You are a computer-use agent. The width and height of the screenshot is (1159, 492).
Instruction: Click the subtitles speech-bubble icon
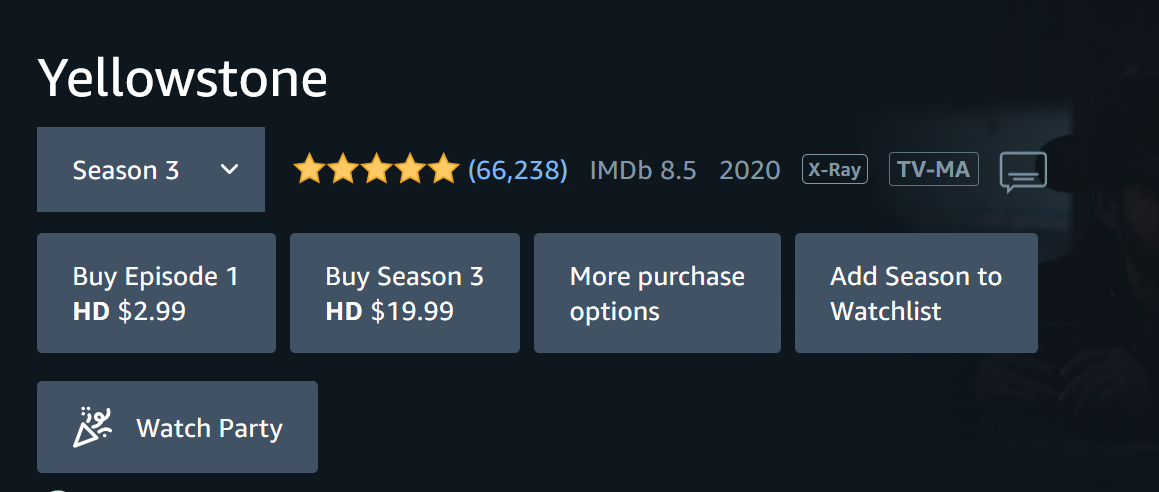coord(1023,172)
